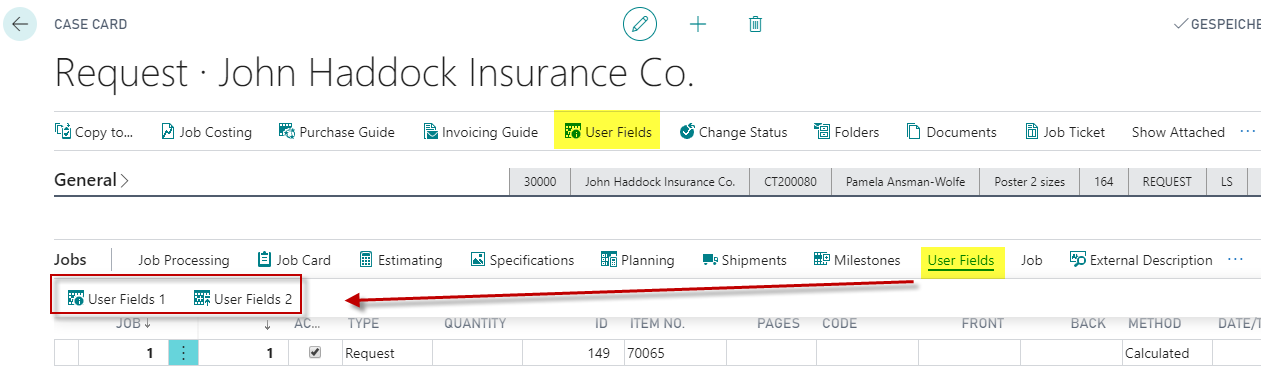
Task: Open the Copy to... action
Action: (x=93, y=132)
